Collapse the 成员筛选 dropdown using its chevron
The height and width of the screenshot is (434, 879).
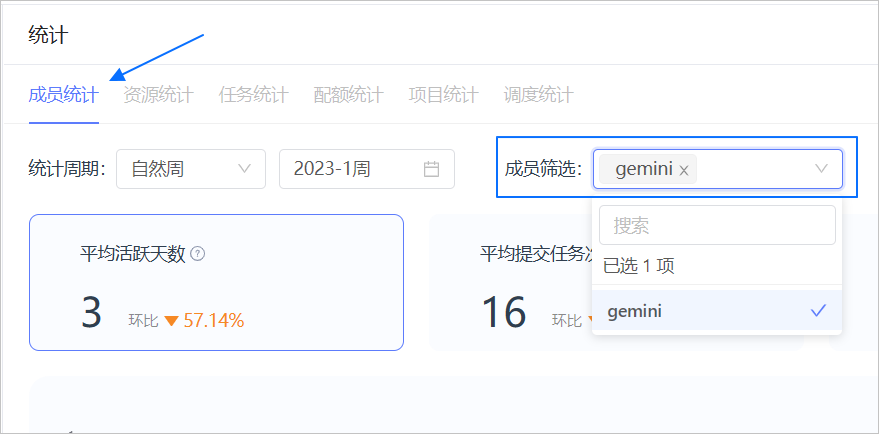click(x=822, y=169)
